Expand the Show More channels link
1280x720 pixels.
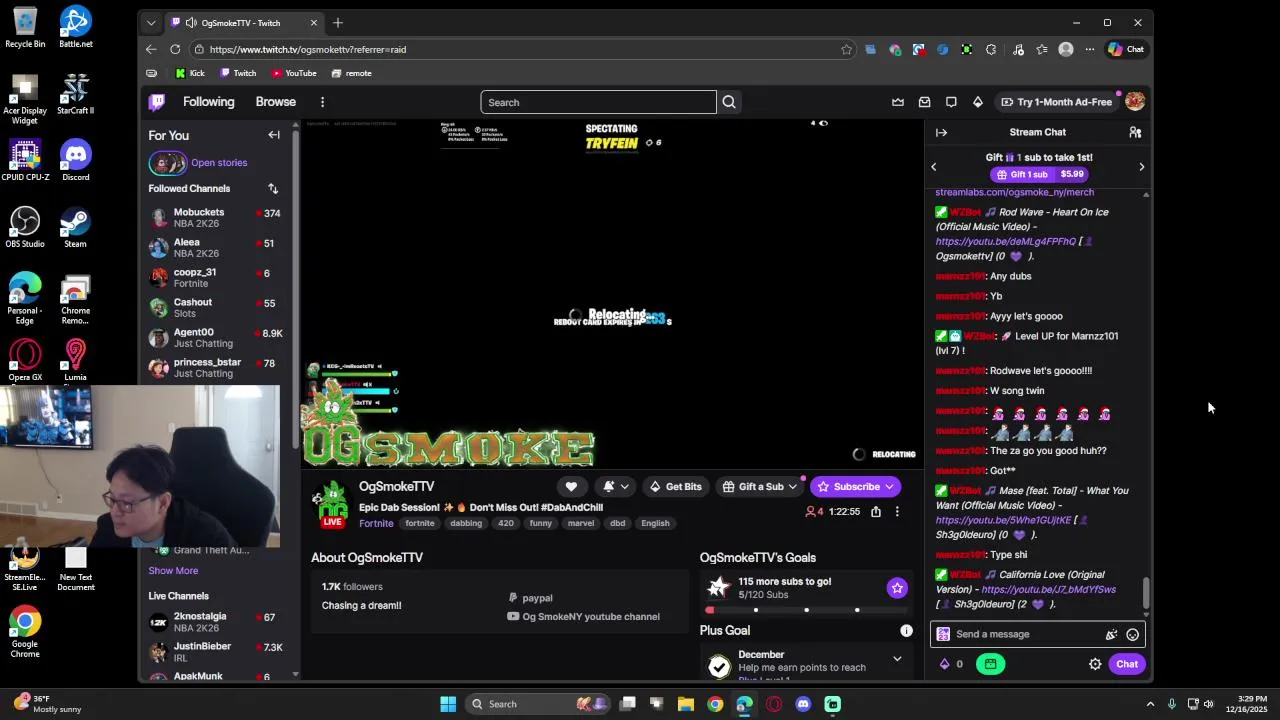pos(173,570)
